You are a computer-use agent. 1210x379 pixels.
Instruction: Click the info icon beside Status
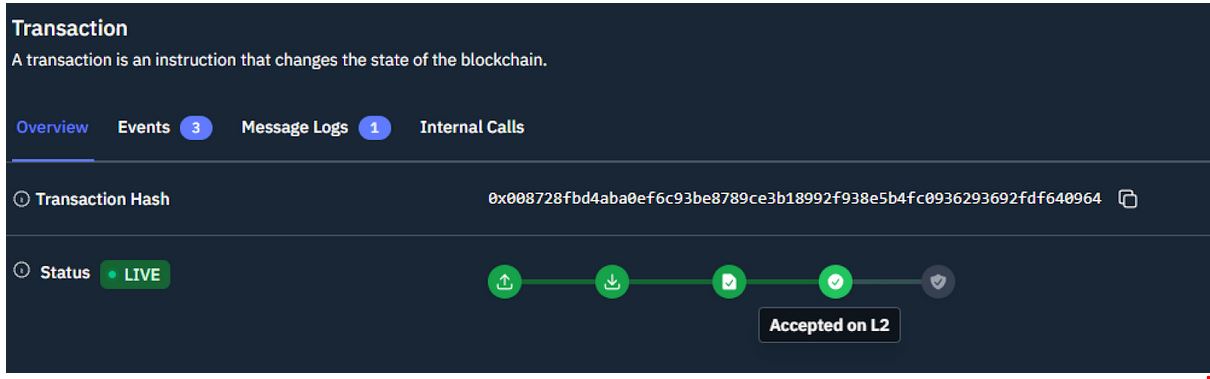[x=22, y=272]
